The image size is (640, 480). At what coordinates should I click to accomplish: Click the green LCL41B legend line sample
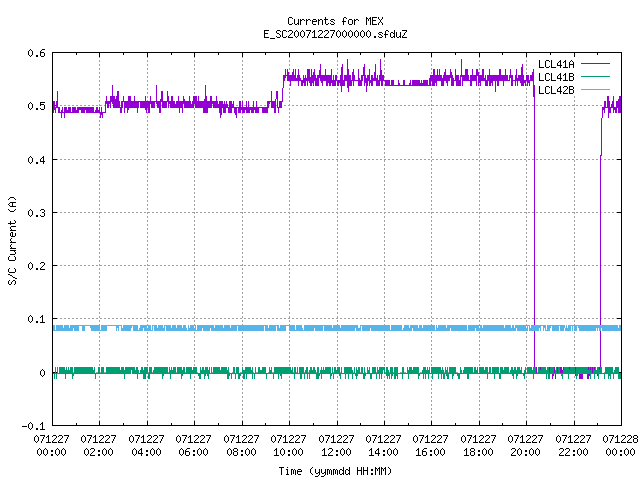595,76
